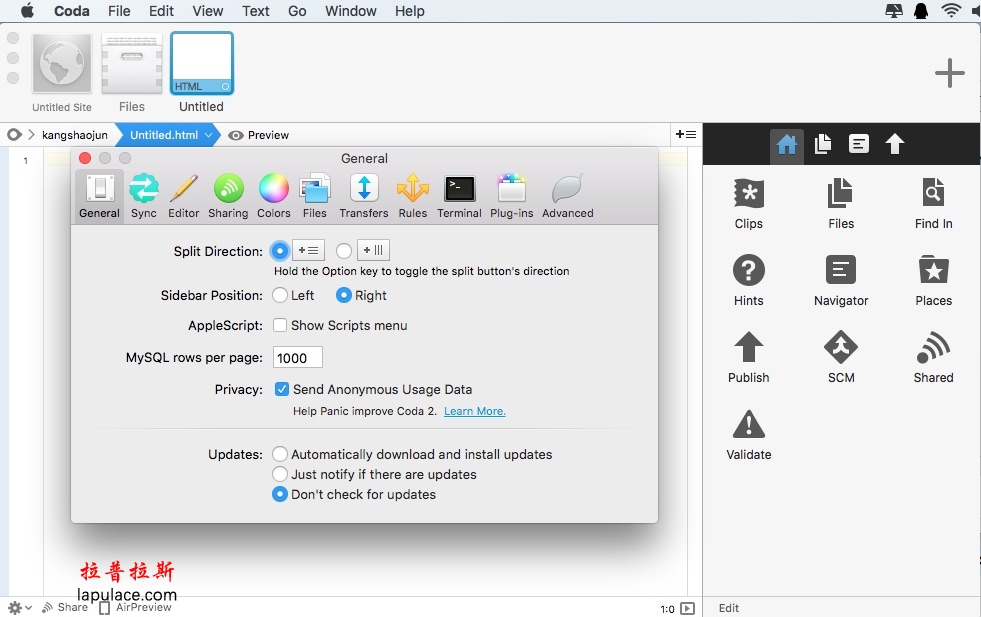Open the Files preferences pane
Viewport: 981px width, 617px height.
(x=314, y=196)
